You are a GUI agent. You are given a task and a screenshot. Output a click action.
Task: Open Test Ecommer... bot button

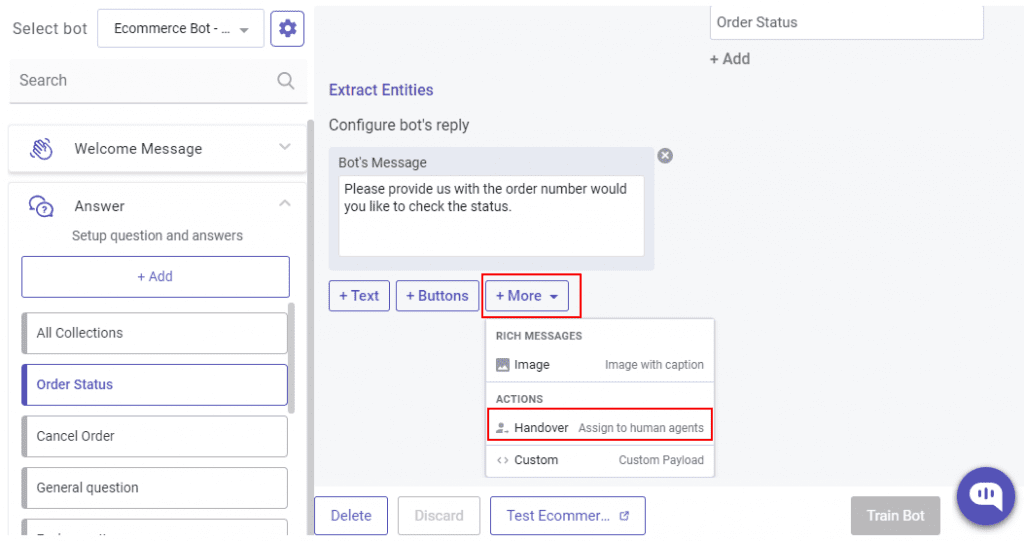point(568,516)
